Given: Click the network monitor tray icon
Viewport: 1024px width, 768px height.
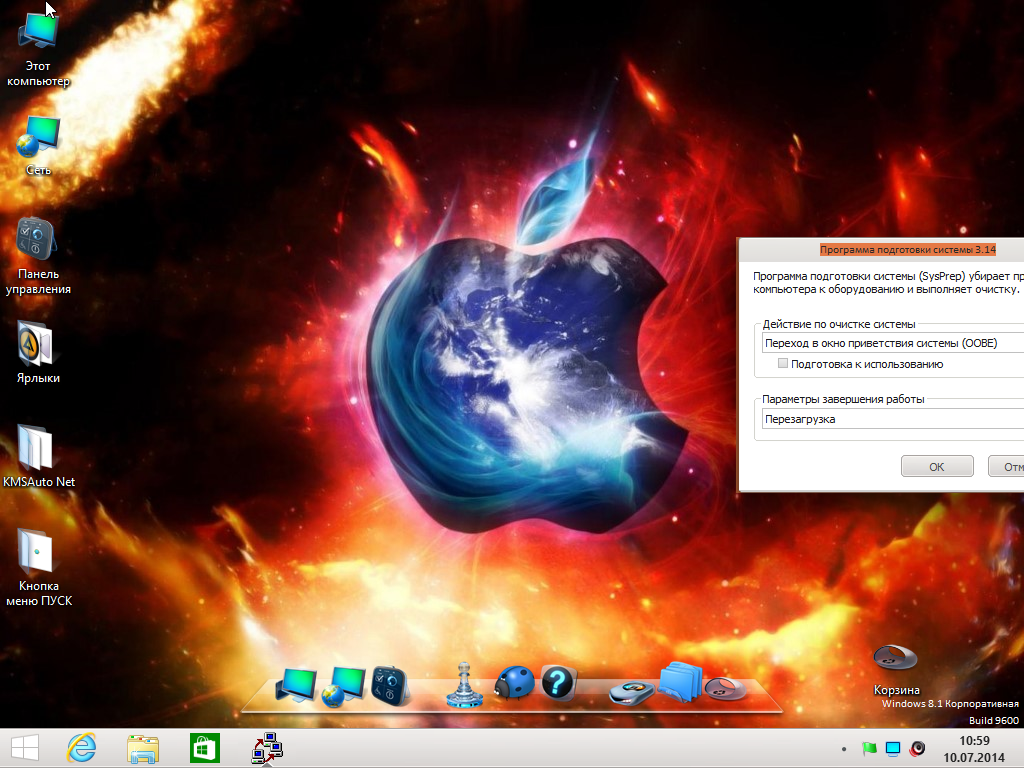Looking at the screenshot, I should [893, 748].
